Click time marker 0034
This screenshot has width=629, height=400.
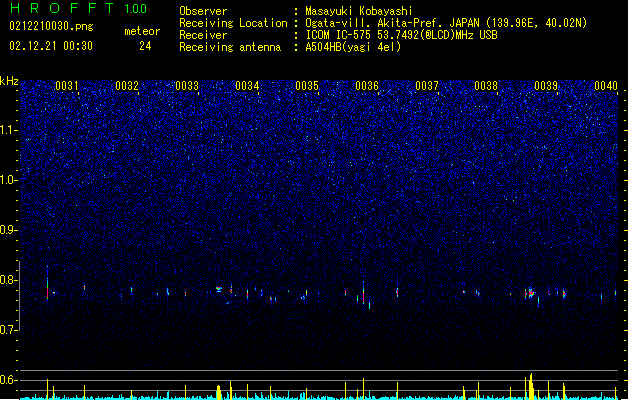tap(247, 86)
